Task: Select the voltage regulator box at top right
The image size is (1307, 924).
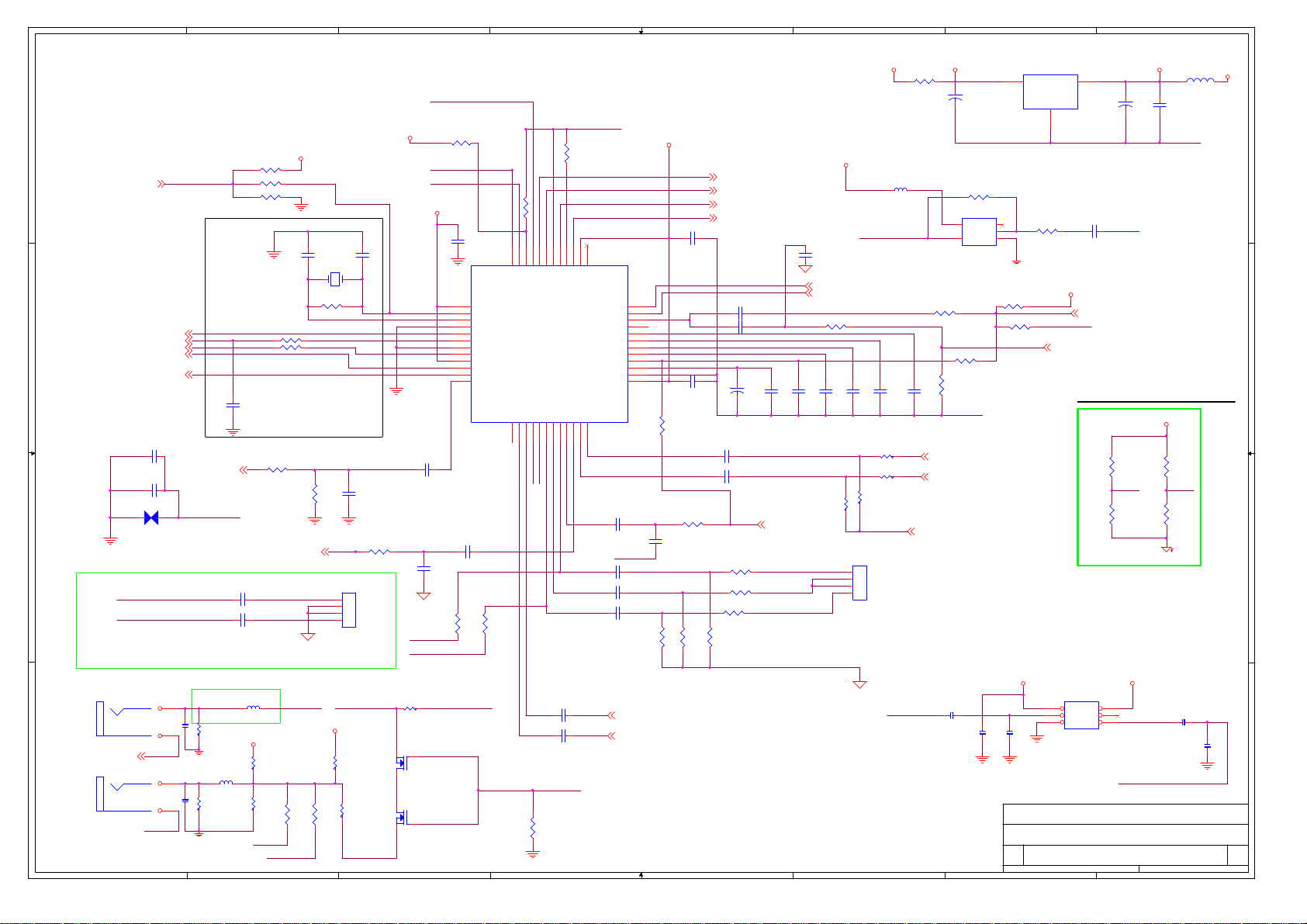Action: (1050, 92)
